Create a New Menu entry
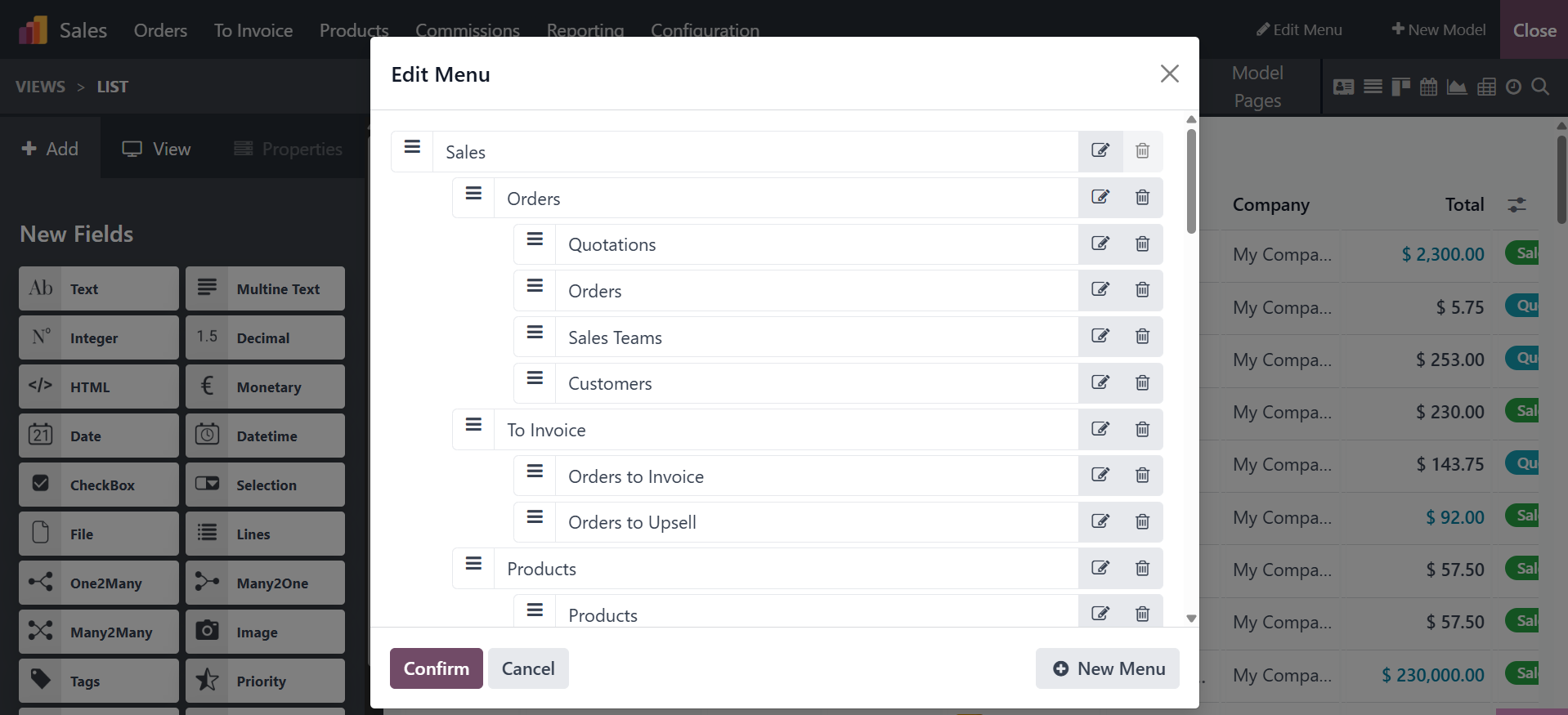 point(1107,668)
